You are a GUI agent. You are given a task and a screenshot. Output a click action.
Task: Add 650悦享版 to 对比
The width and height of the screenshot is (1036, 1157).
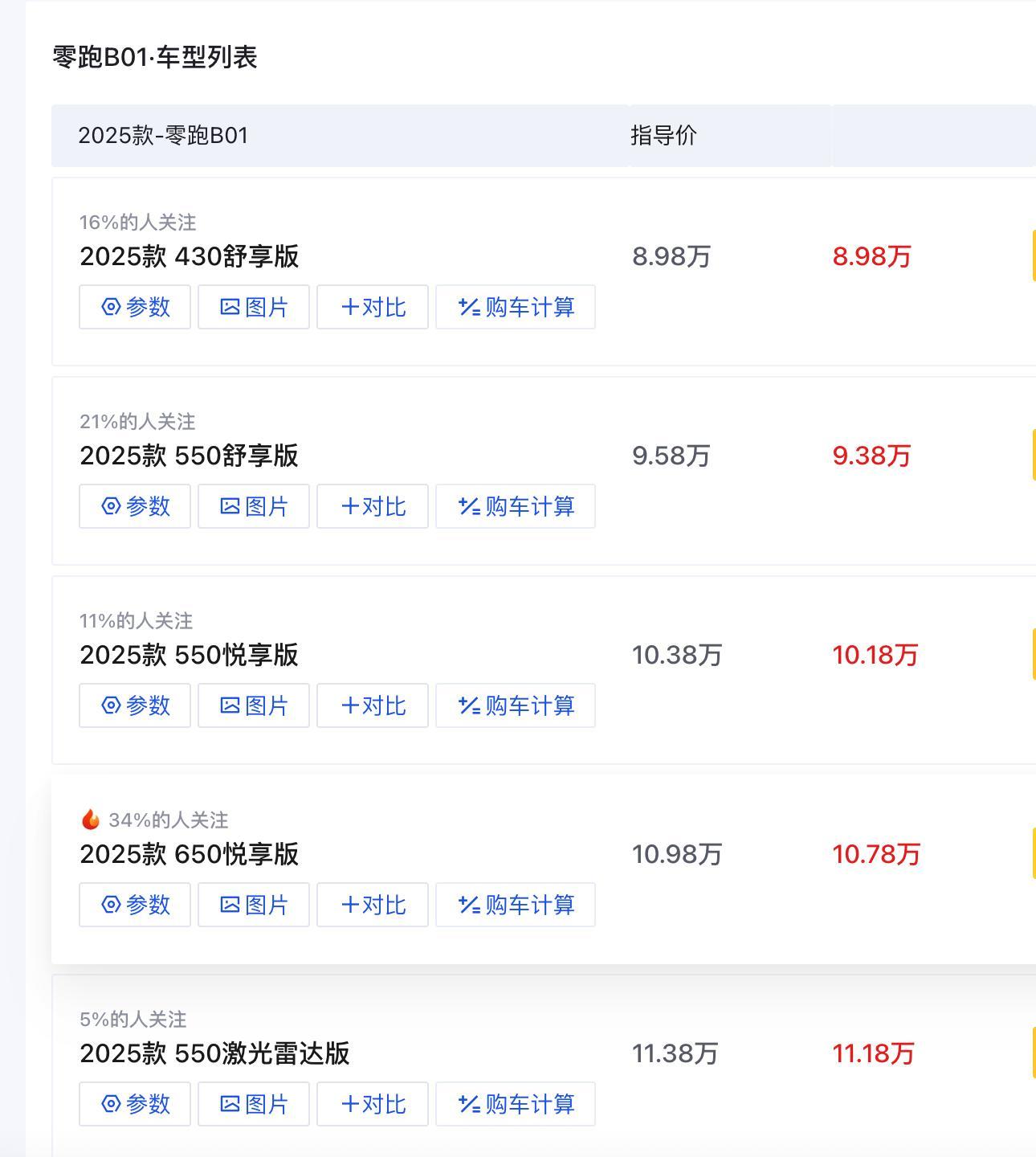(x=373, y=905)
